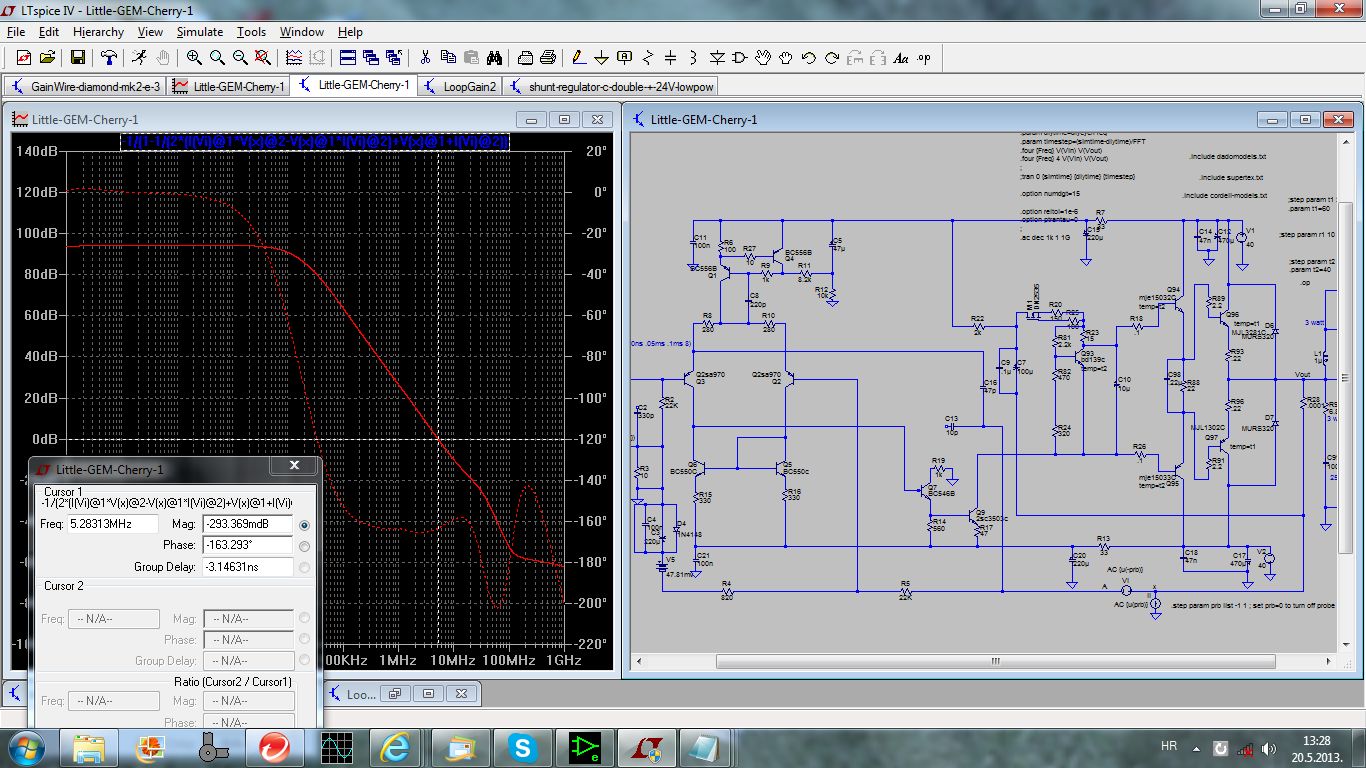Open Find with the binoculars icon

495,58
